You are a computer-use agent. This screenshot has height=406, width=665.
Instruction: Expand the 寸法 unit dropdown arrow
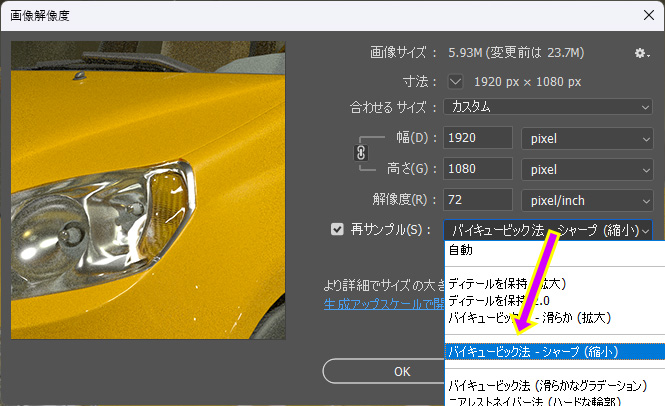coord(456,81)
